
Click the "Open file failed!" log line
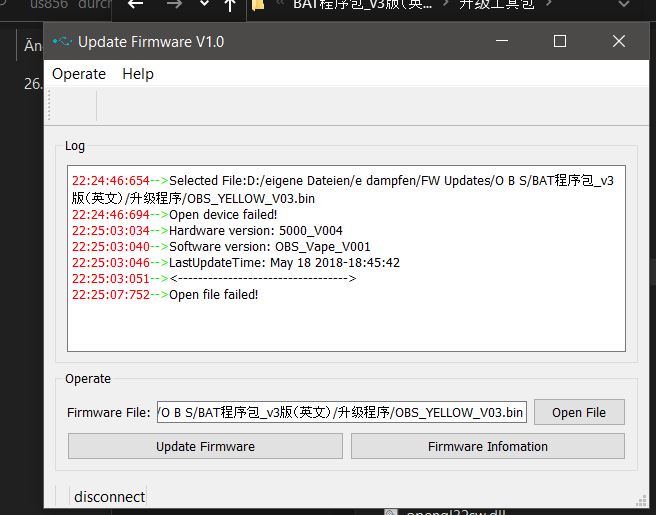[x=213, y=295]
